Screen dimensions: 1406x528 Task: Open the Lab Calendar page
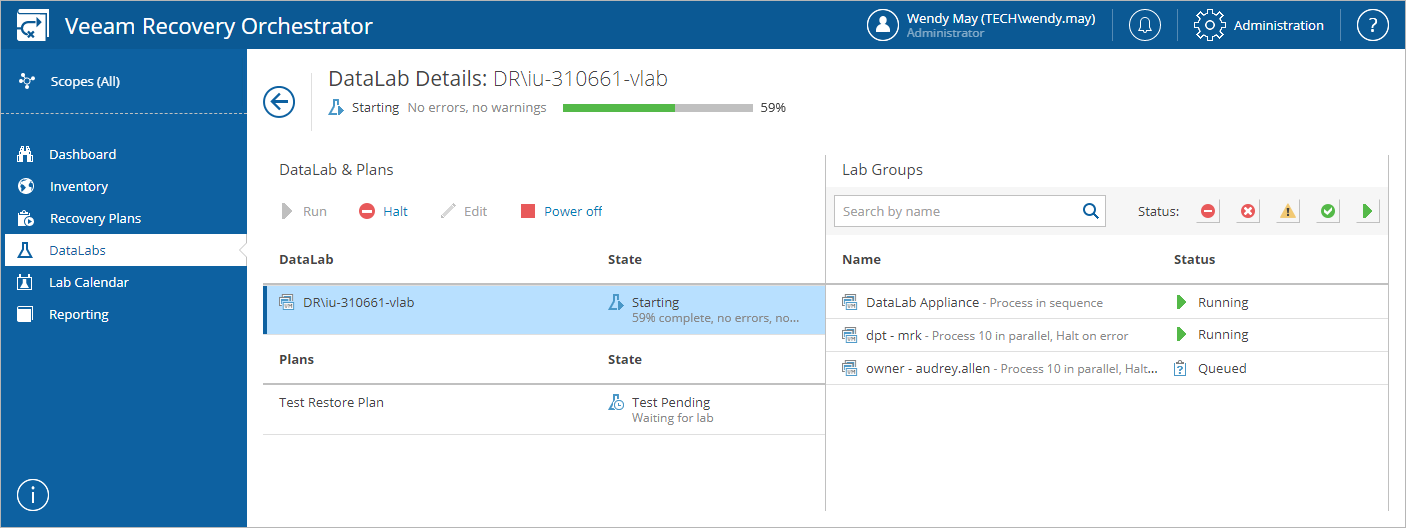tap(88, 282)
